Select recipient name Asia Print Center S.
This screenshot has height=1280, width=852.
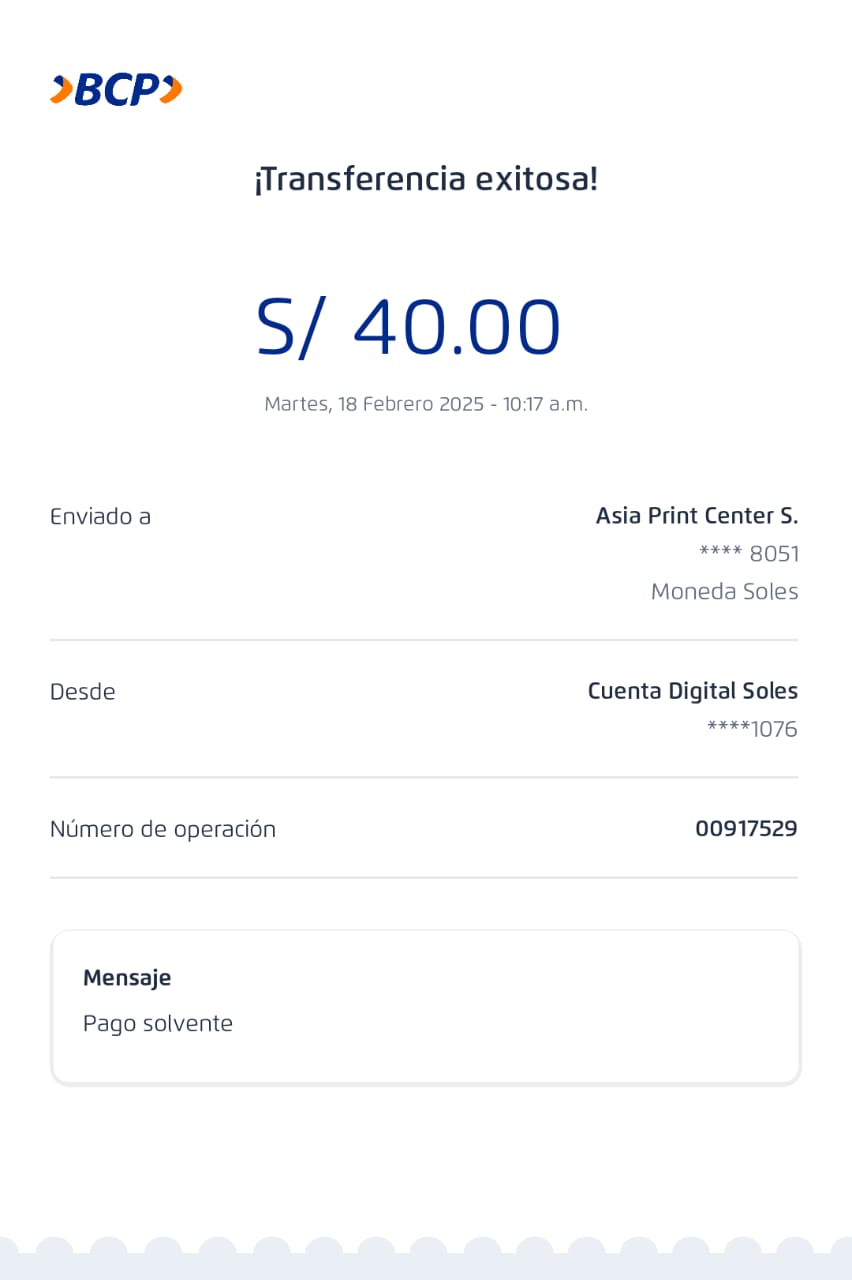697,516
